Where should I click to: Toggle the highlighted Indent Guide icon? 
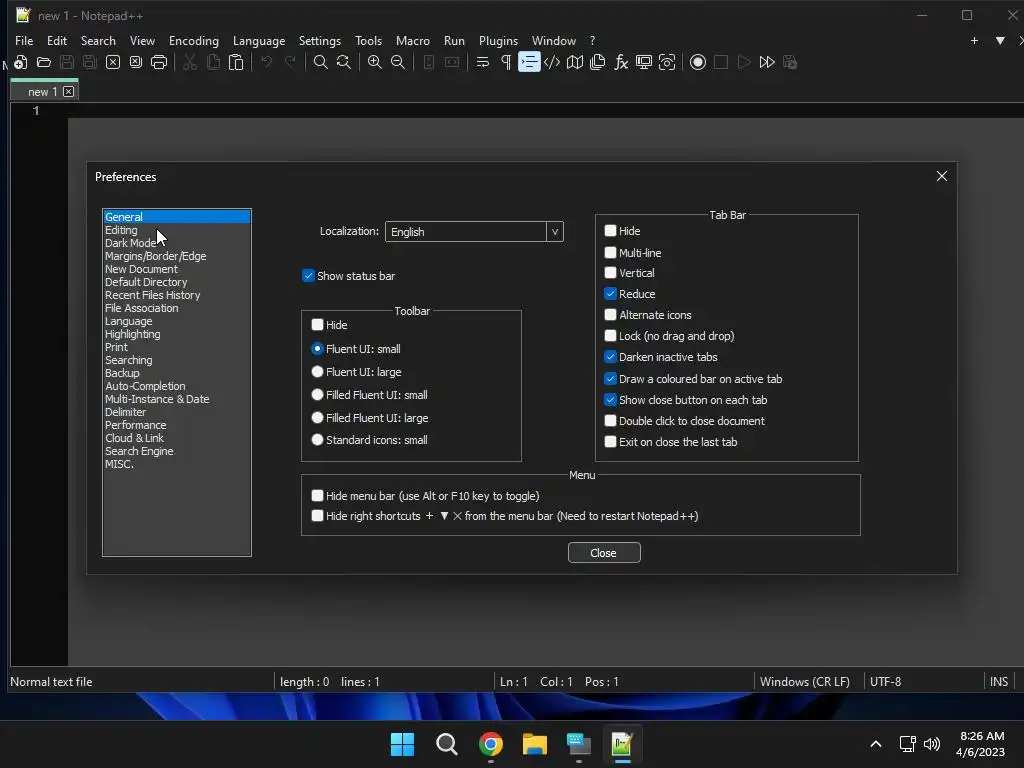[x=529, y=62]
